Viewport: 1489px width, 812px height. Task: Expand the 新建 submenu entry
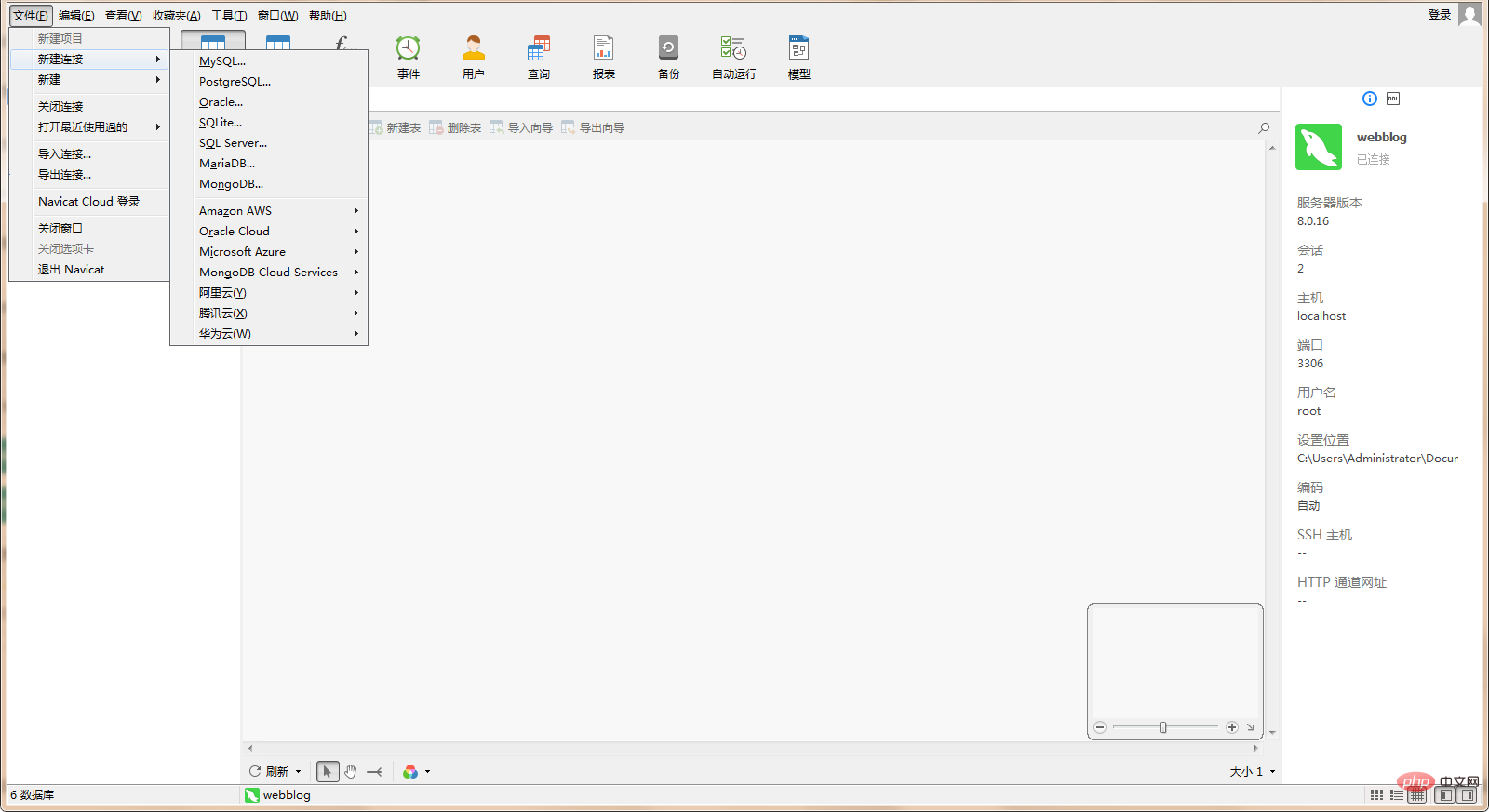[89, 79]
